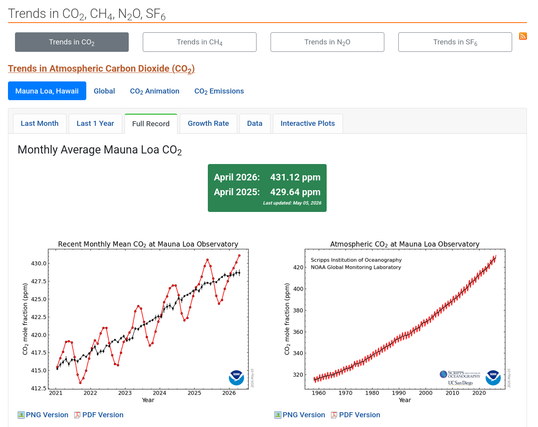Viewport: 538px width, 427px height.
Task: Open the Interactive Plots tab
Action: [x=307, y=124]
